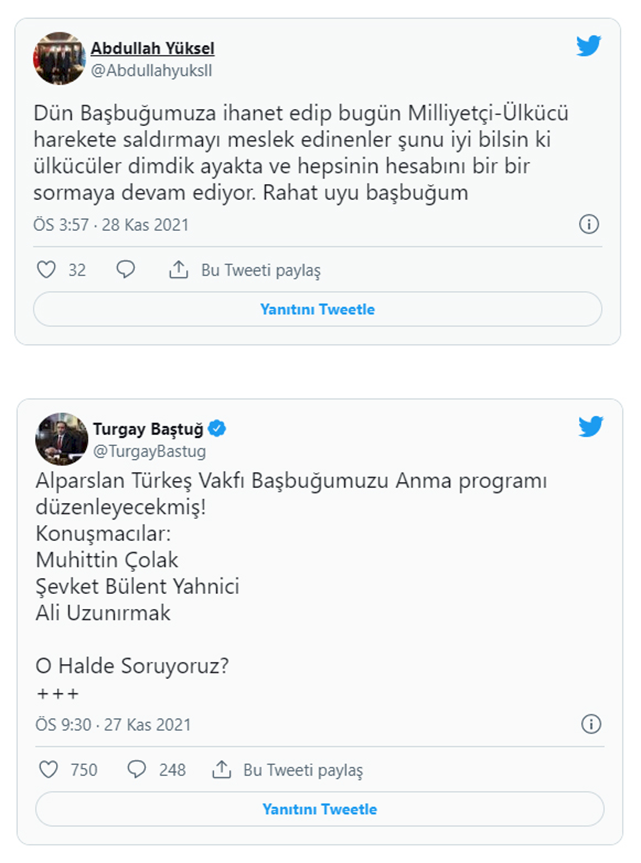
Task: Click reply bubble icon on Turgay Baştuğ's tweet
Action: pos(137,769)
